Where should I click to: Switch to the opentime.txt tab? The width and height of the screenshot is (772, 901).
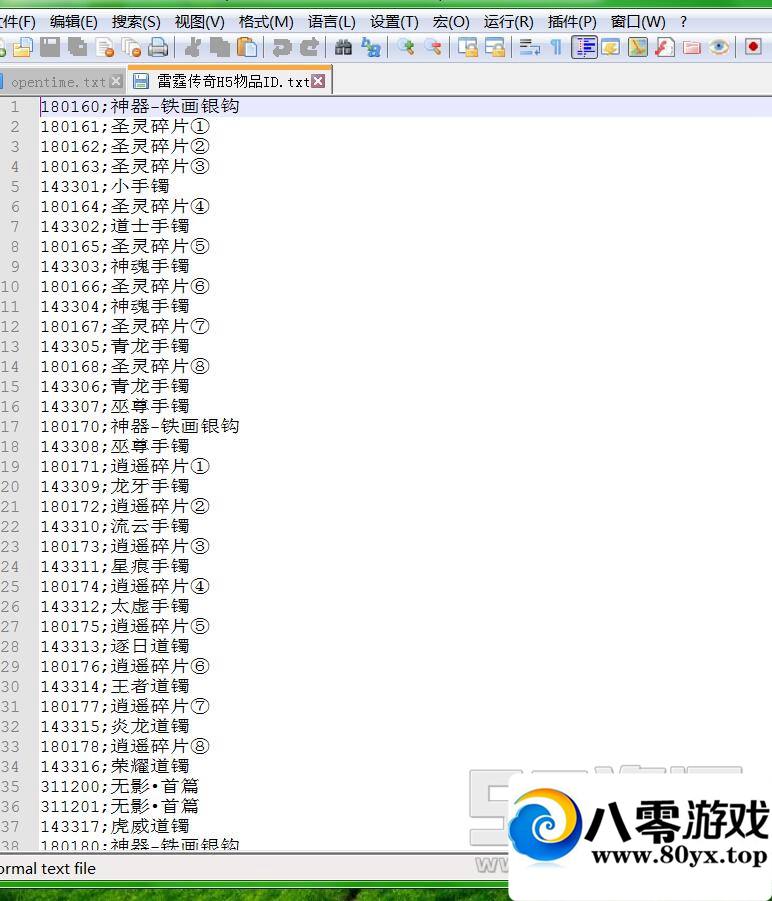58,82
